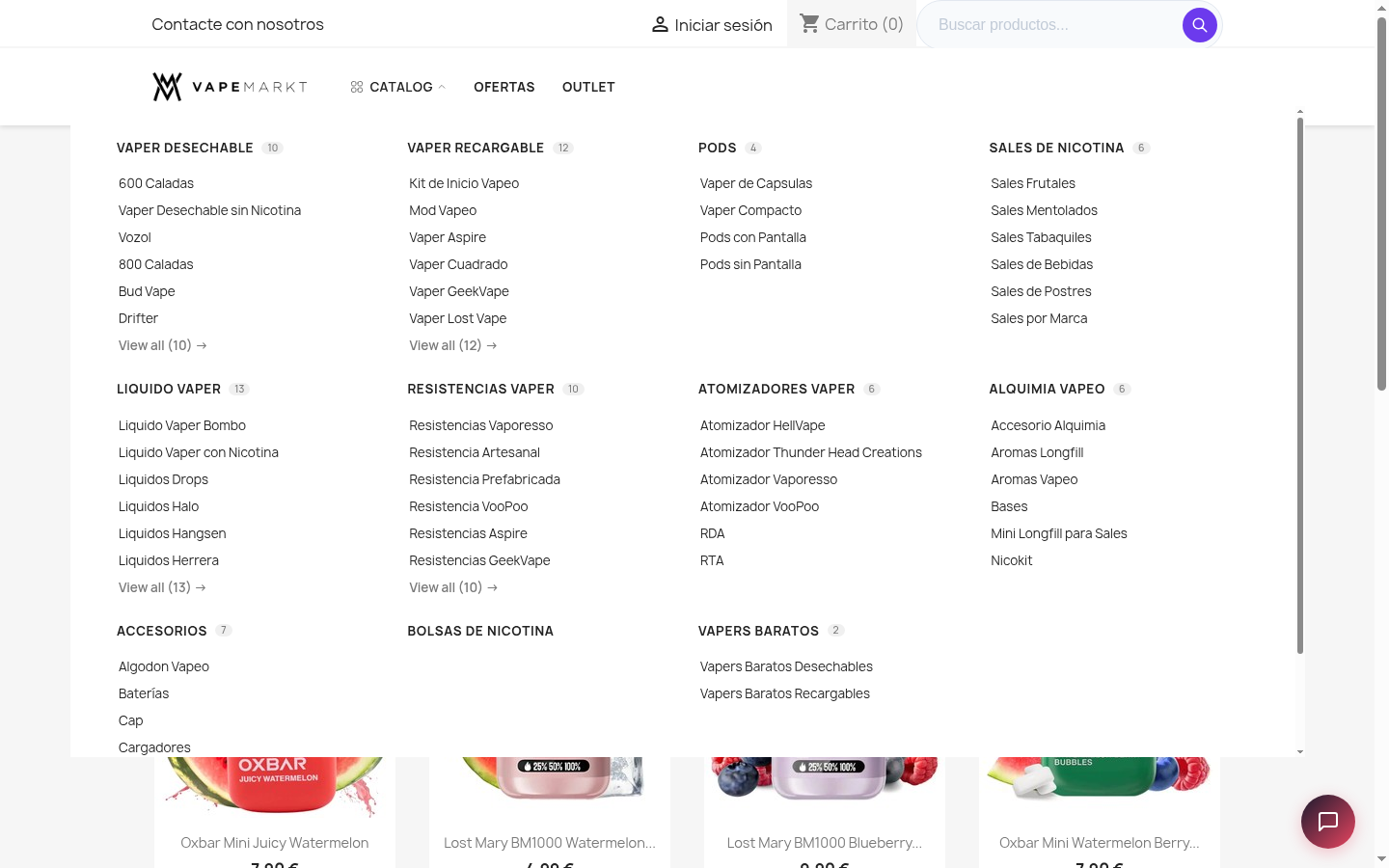The width and height of the screenshot is (1389, 868).
Task: Click the mega menu vertical scrollbar
Action: point(1300,386)
